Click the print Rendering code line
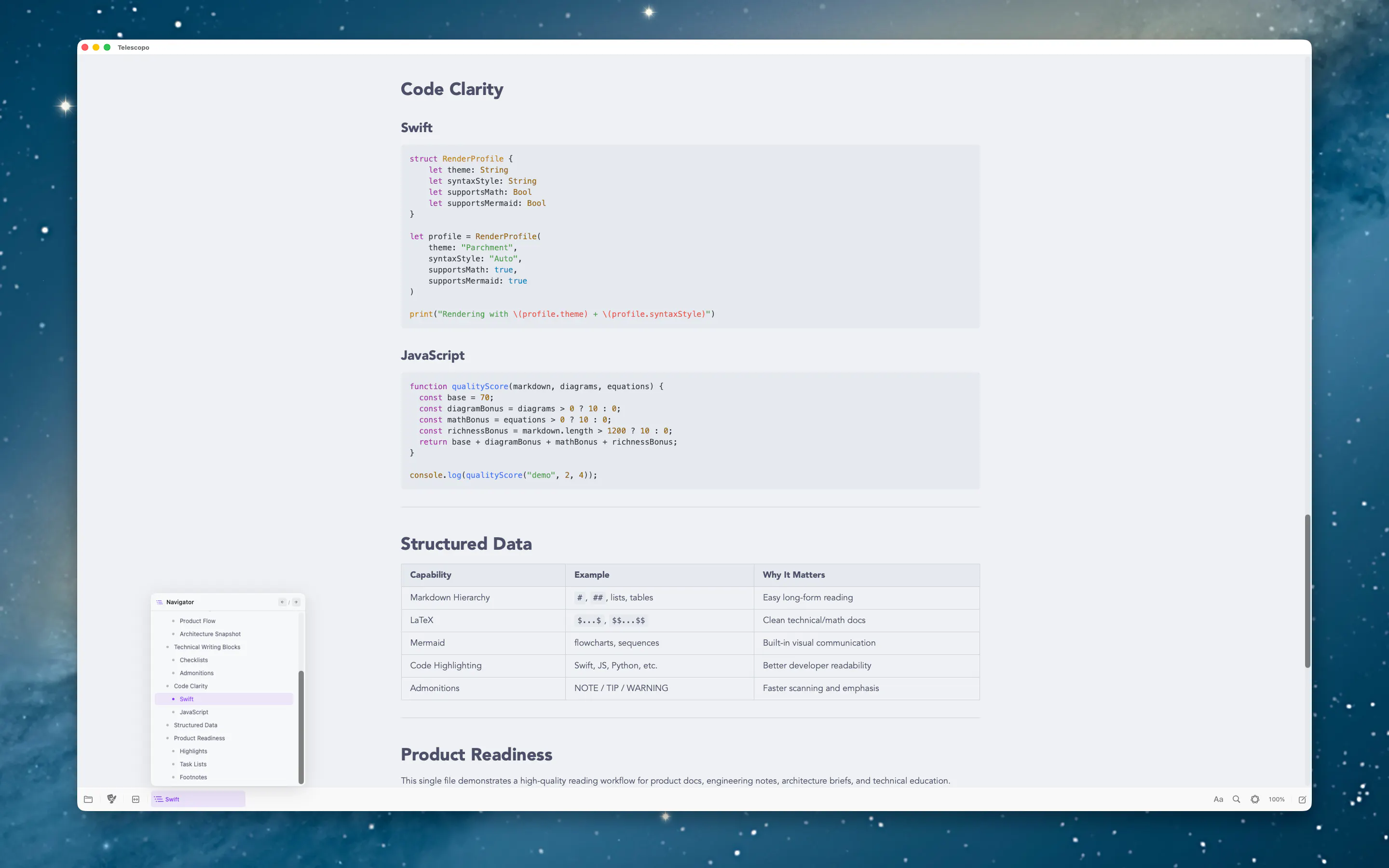Viewport: 1389px width, 868px height. [562, 314]
